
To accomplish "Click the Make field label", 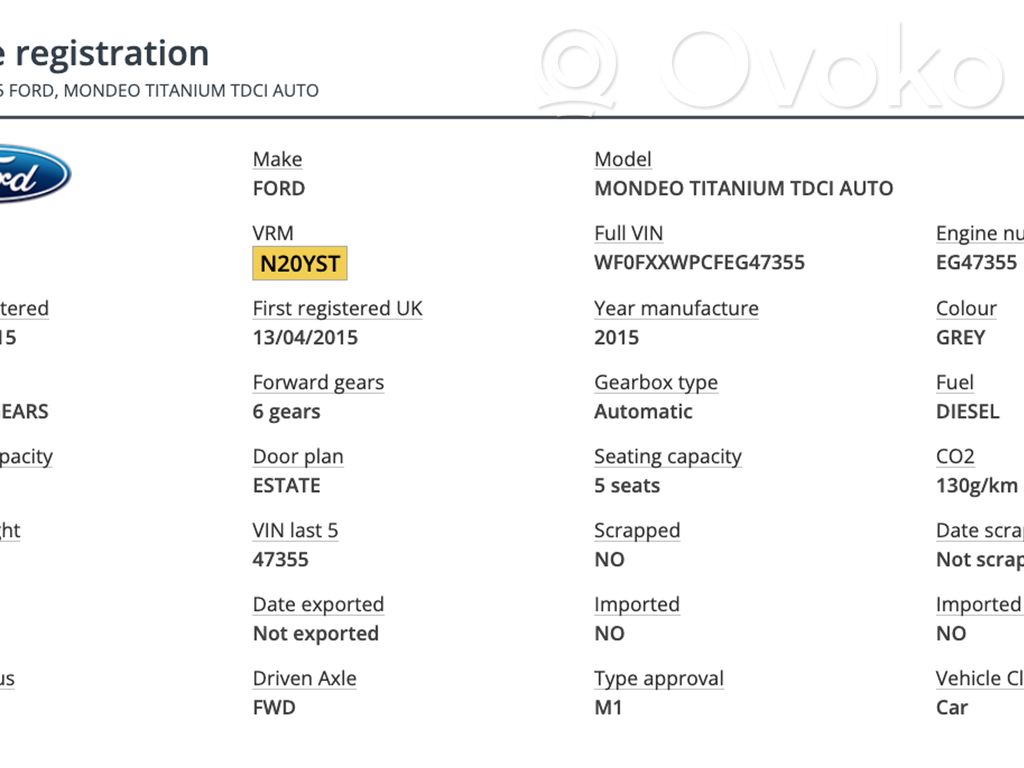I will point(278,159).
